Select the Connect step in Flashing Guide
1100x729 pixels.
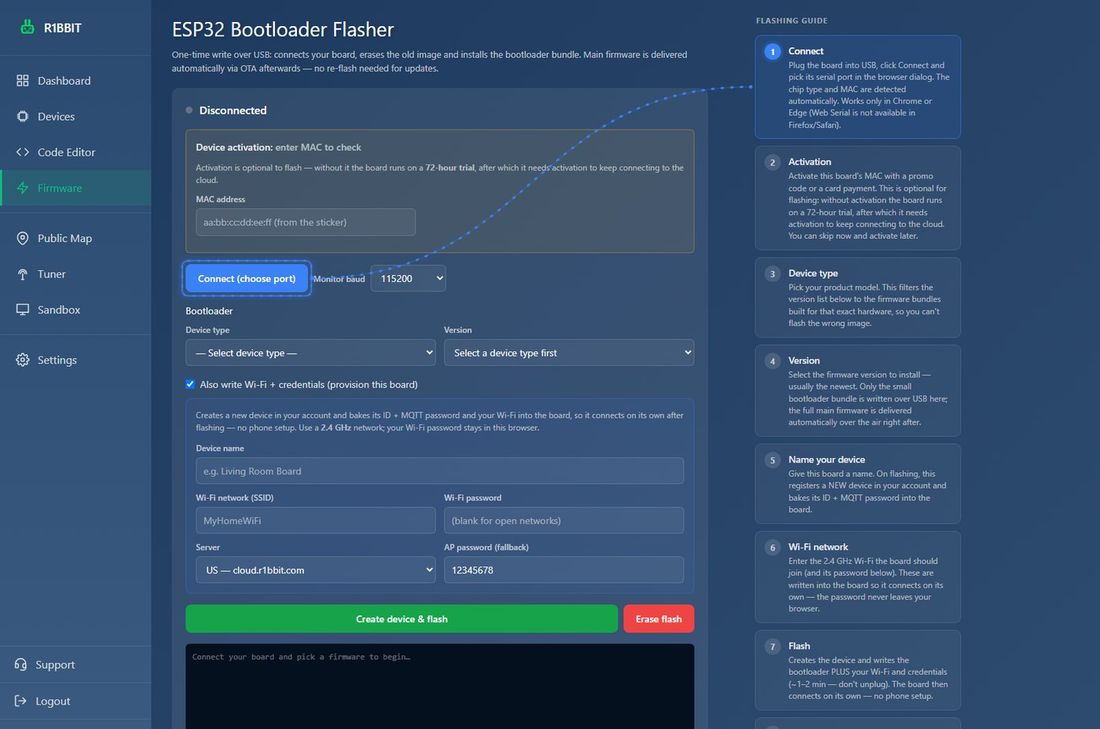(x=857, y=87)
